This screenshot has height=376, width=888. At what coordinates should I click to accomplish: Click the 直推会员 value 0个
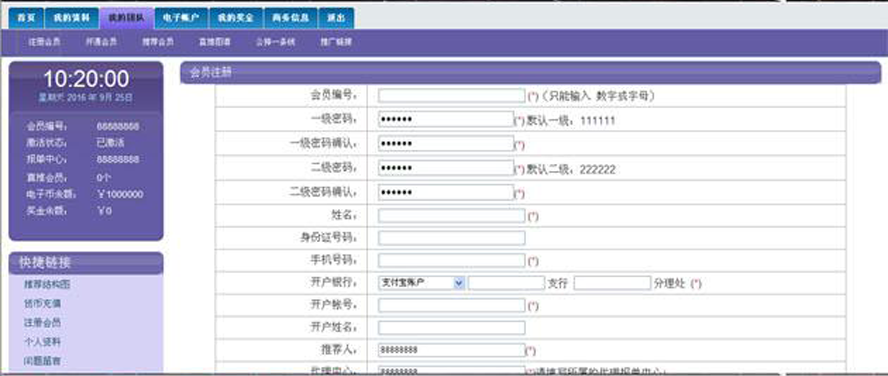click(104, 177)
